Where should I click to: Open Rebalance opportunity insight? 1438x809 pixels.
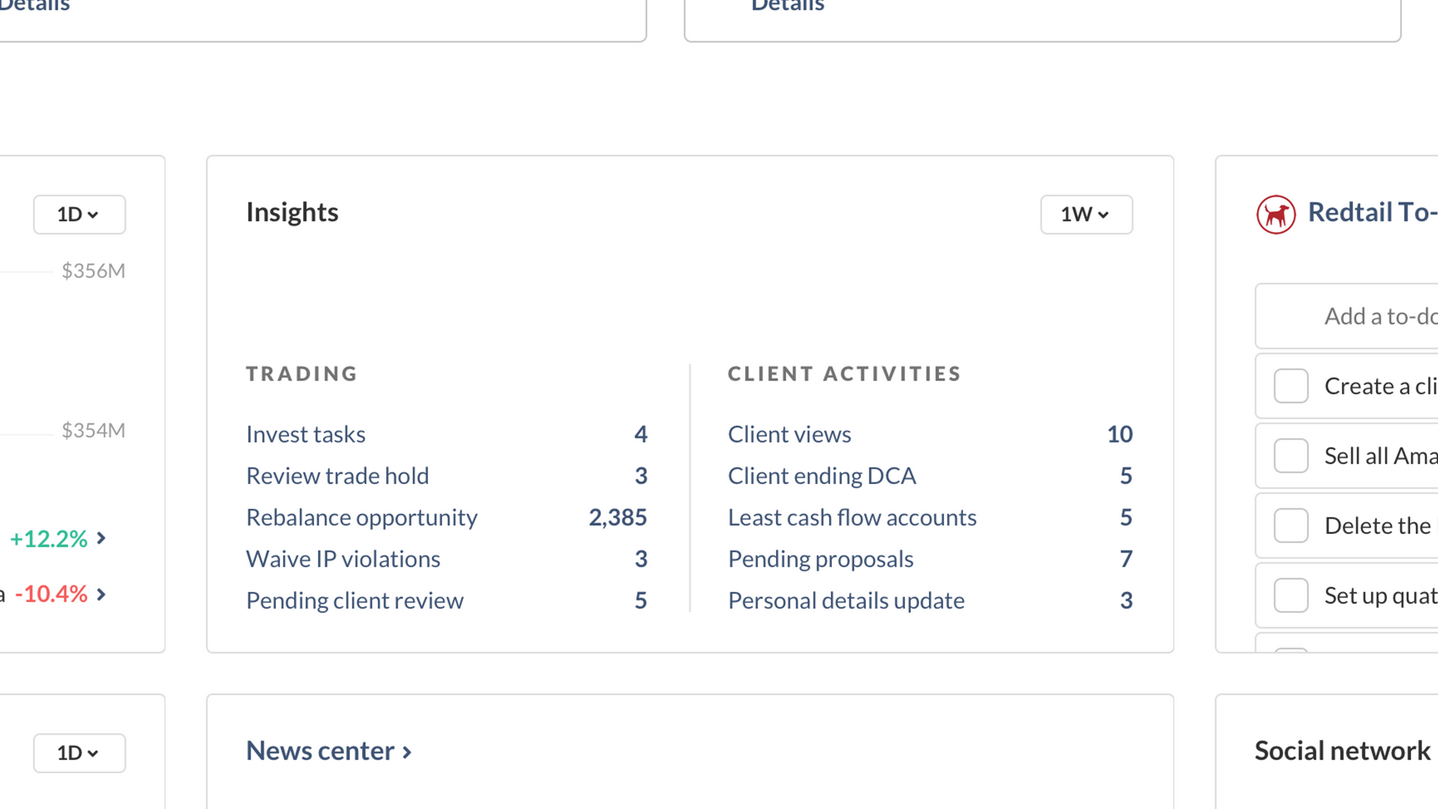(x=361, y=517)
